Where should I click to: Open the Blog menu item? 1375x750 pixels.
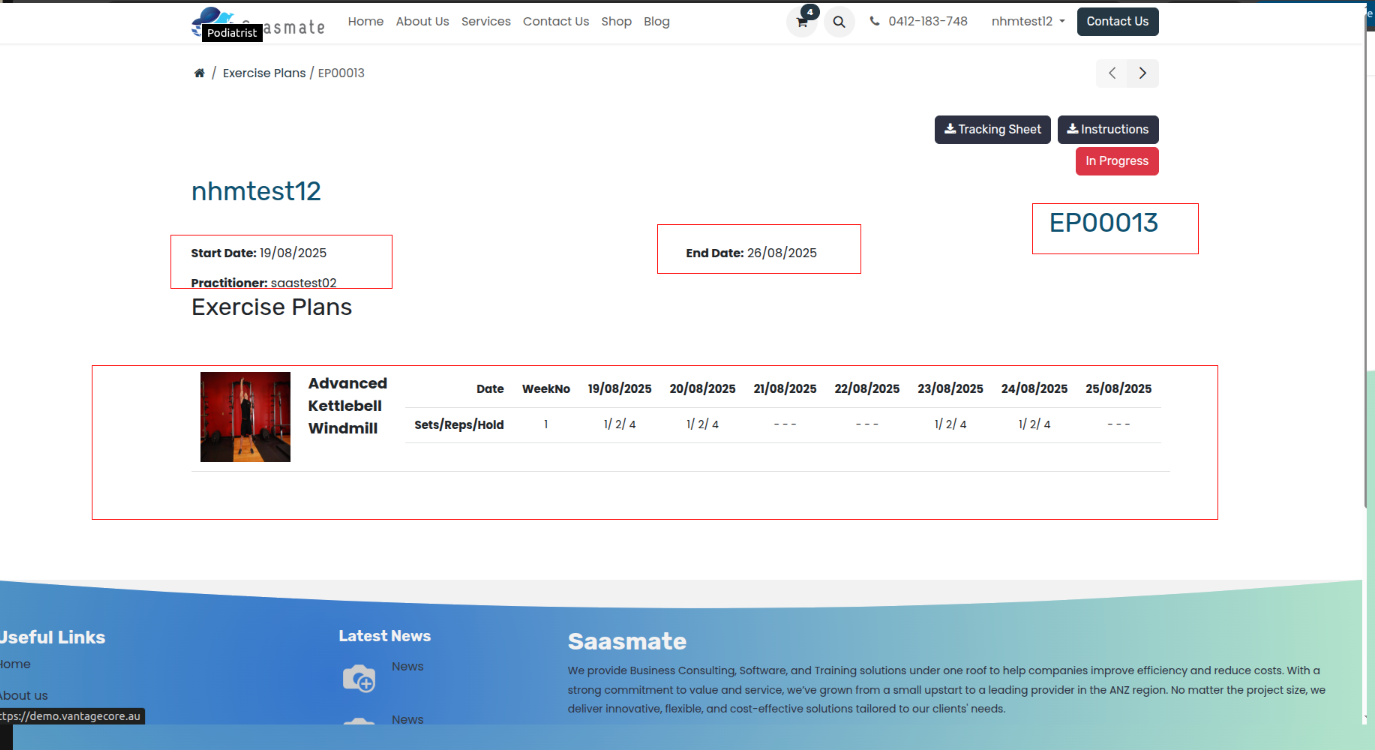(657, 21)
